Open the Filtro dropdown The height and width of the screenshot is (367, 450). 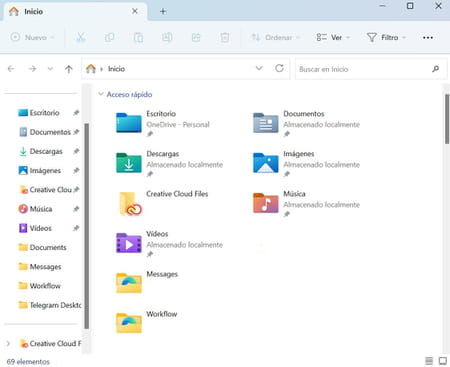(x=386, y=37)
